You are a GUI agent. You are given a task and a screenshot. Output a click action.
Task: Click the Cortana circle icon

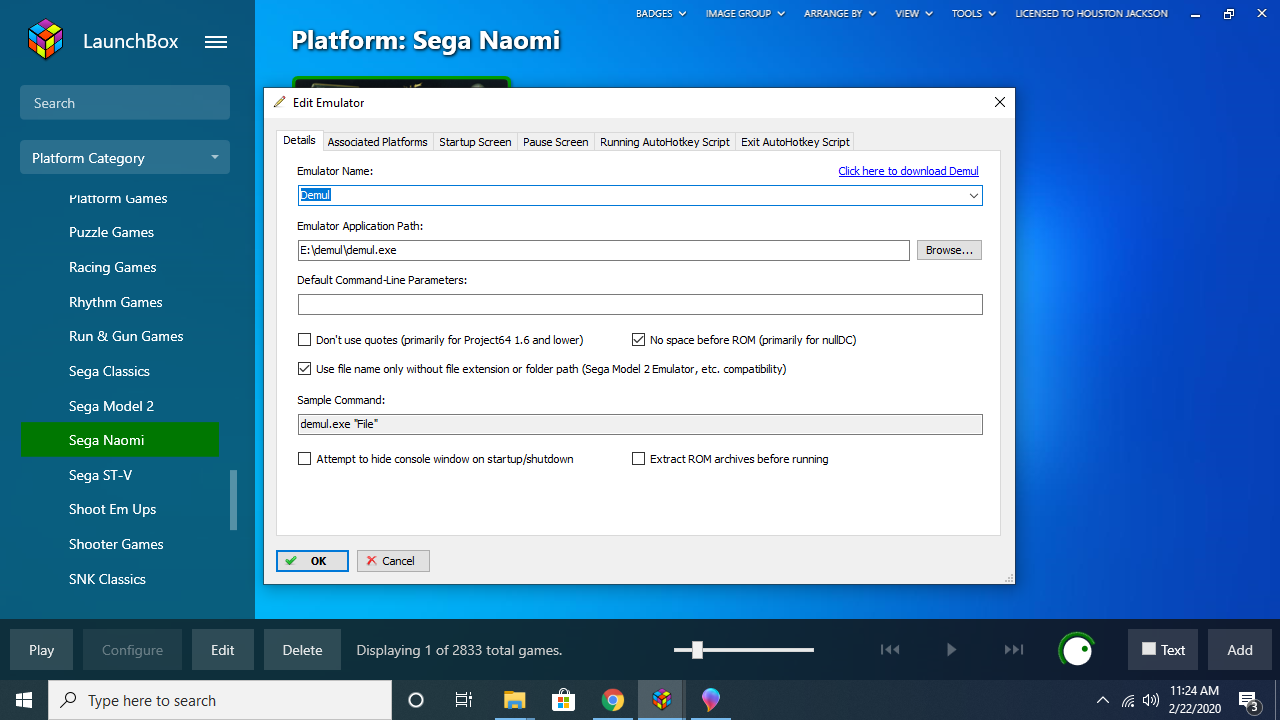[416, 700]
